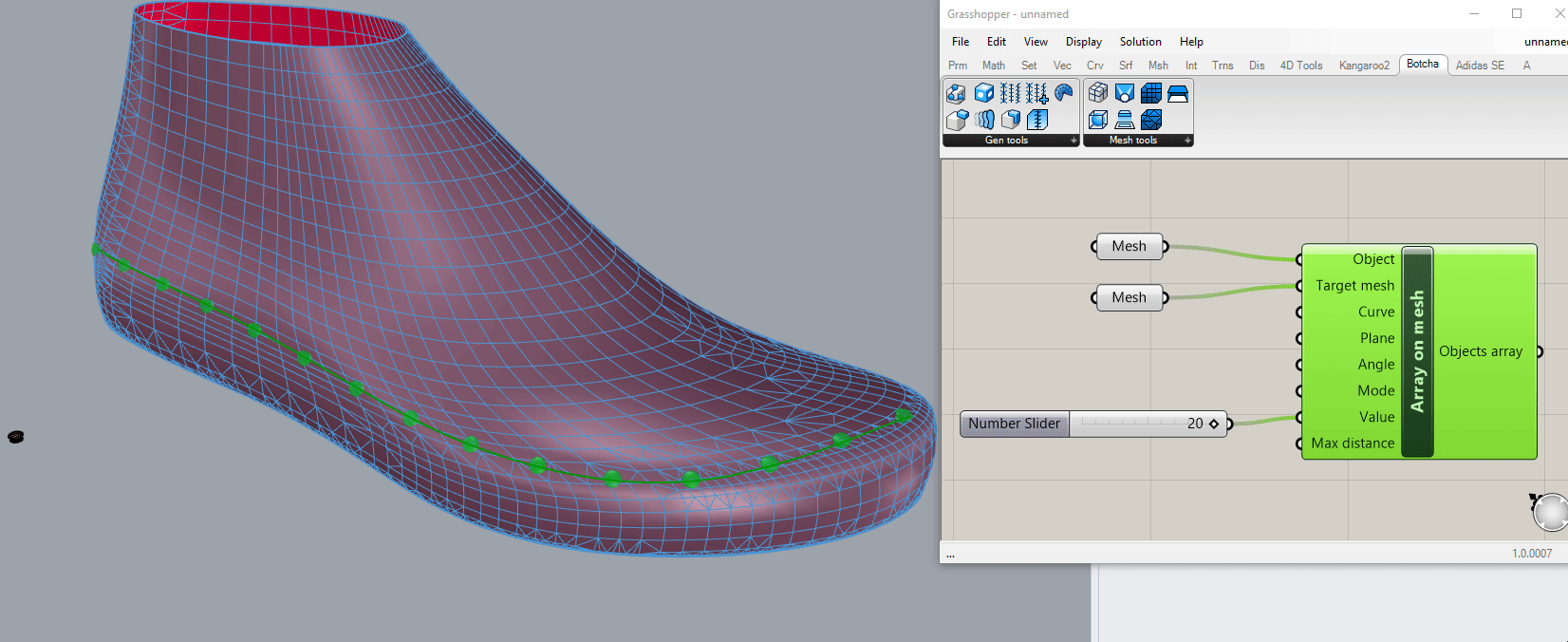Select the Array on mesh component title bar

tap(1417, 351)
